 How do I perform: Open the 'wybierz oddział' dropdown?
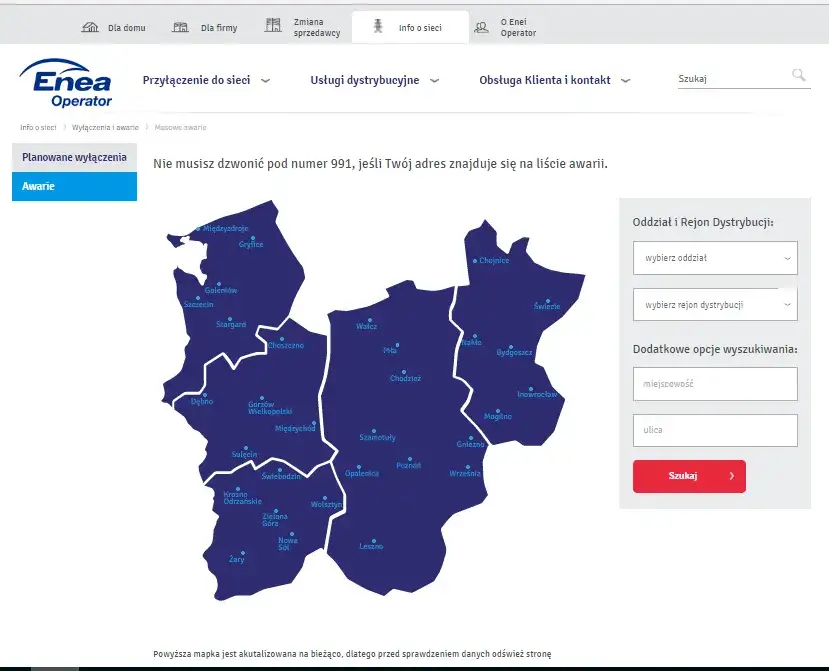click(714, 258)
